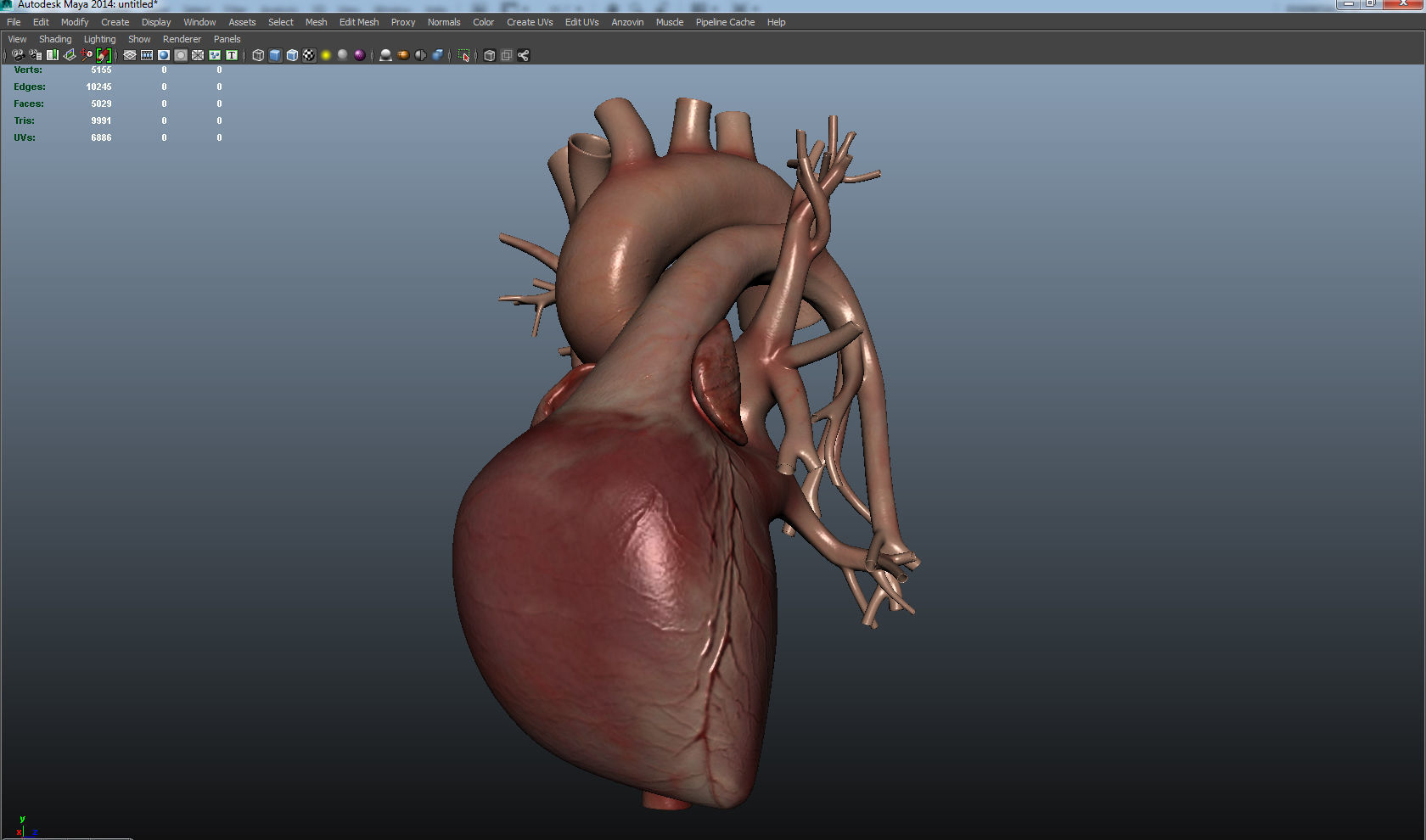The width and height of the screenshot is (1426, 840).
Task: Open the panel View menu
Action: (x=17, y=39)
